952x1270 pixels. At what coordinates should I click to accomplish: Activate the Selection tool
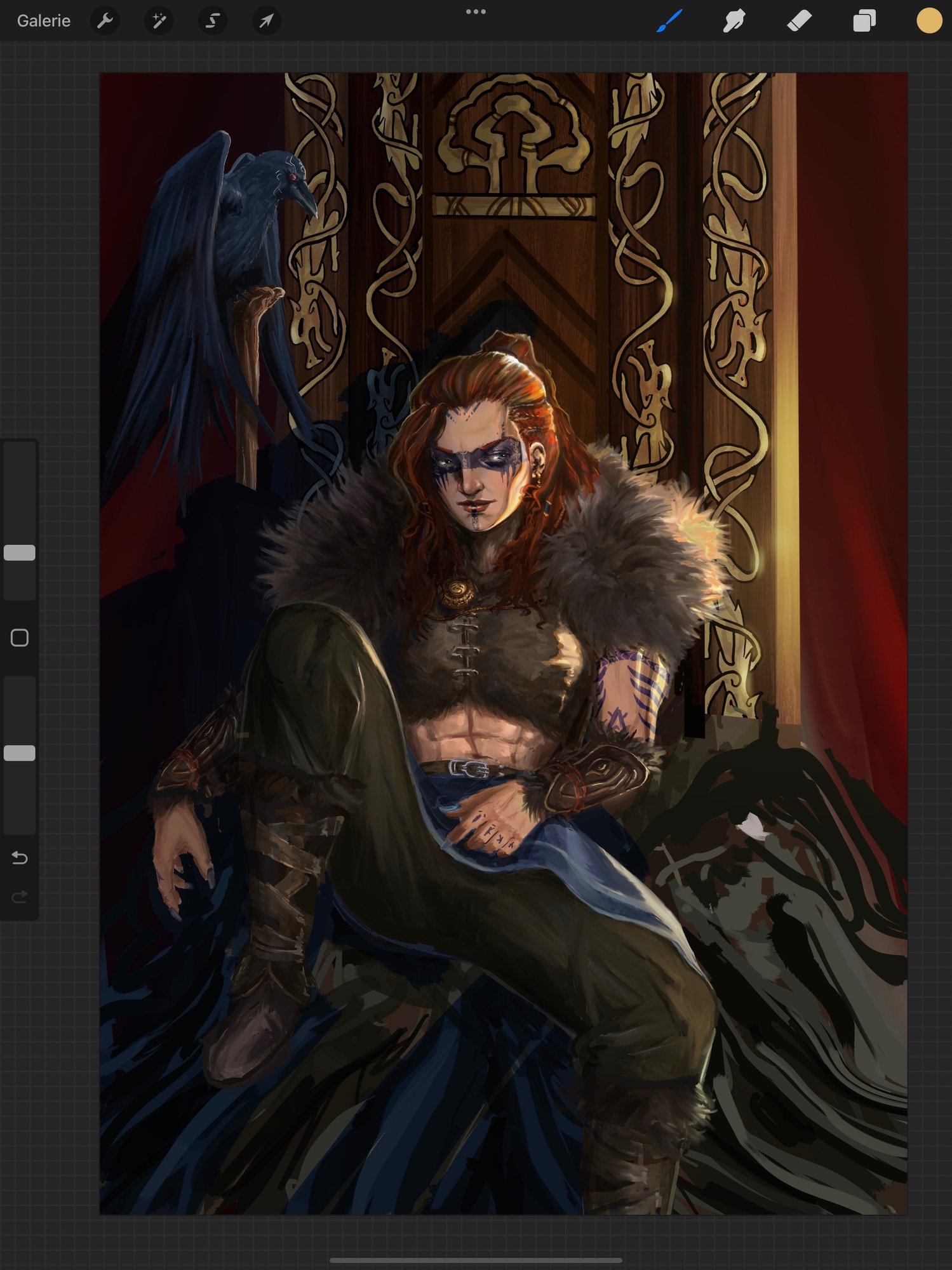point(212,21)
